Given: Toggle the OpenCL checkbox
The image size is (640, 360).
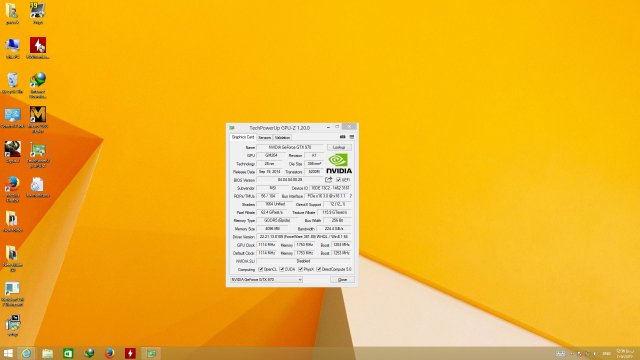Looking at the screenshot, I should click(x=260, y=269).
